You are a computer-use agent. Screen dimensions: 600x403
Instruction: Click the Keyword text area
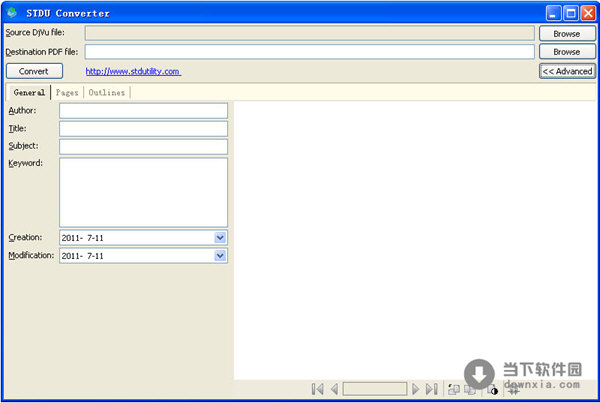coord(143,192)
